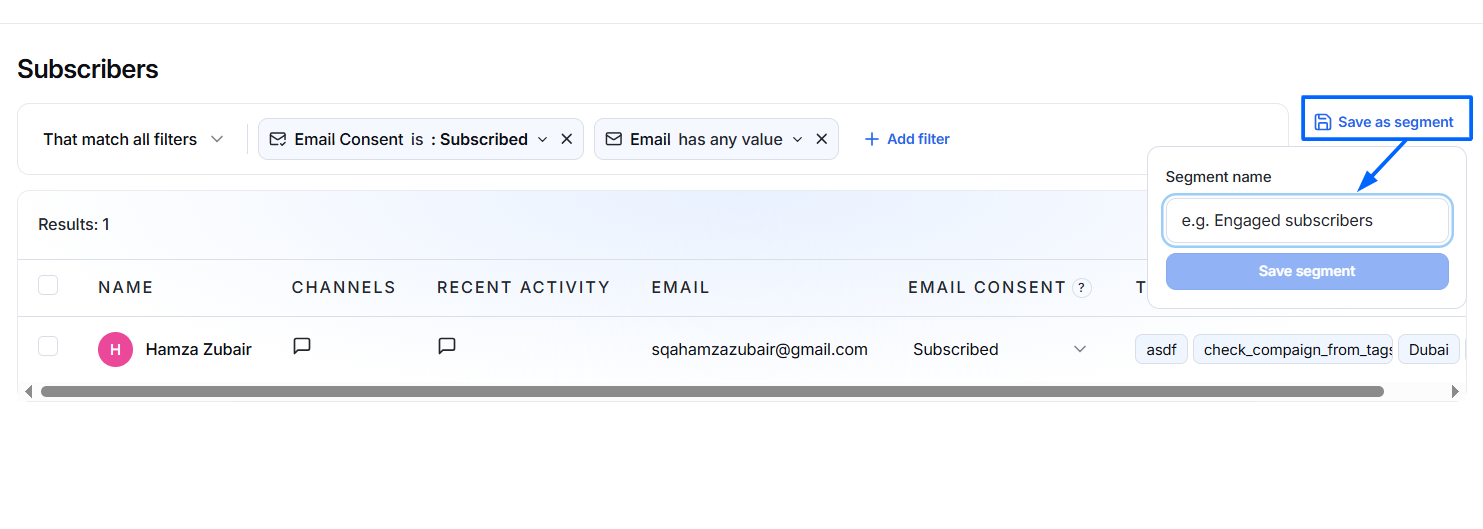Click the horizontal scrollbar left arrow

[x=28, y=391]
